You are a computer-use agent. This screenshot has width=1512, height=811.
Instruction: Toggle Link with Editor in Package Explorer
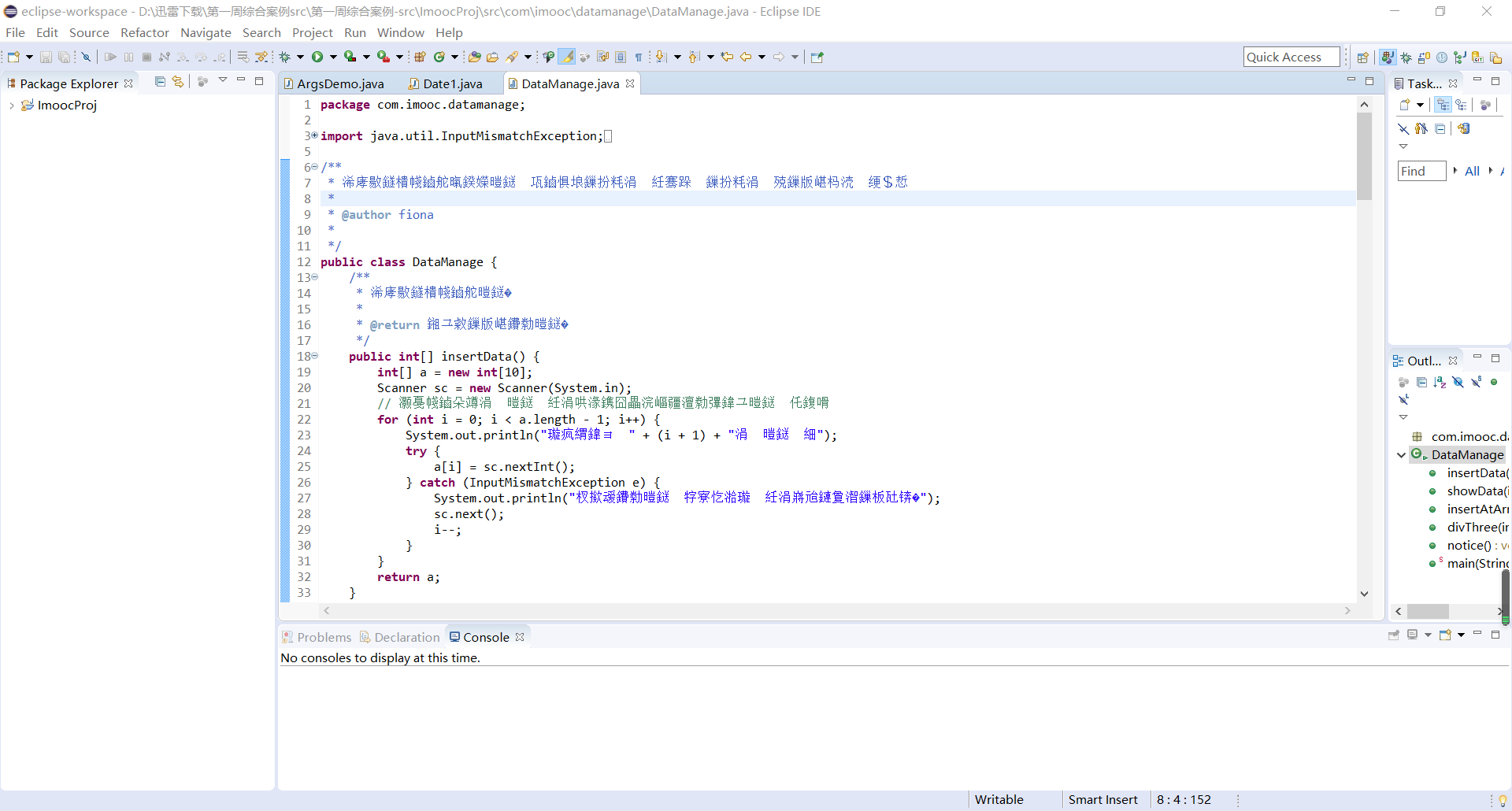point(178,81)
